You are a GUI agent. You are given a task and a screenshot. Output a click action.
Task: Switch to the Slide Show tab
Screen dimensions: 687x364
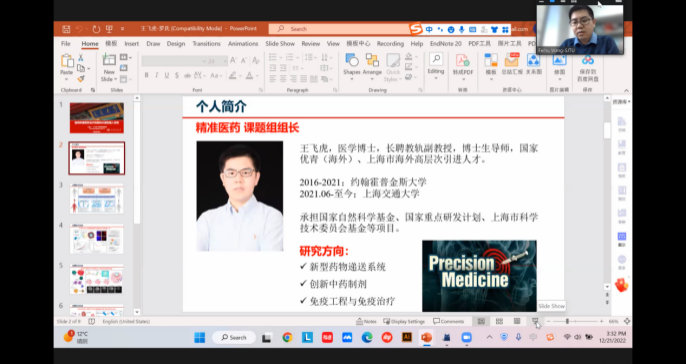click(x=280, y=44)
